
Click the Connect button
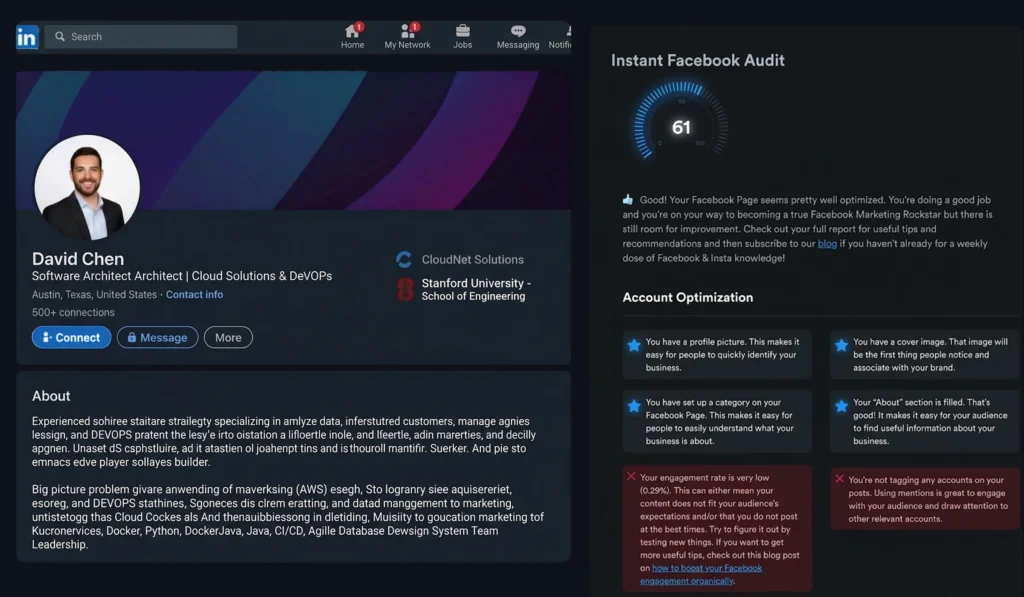pos(71,338)
